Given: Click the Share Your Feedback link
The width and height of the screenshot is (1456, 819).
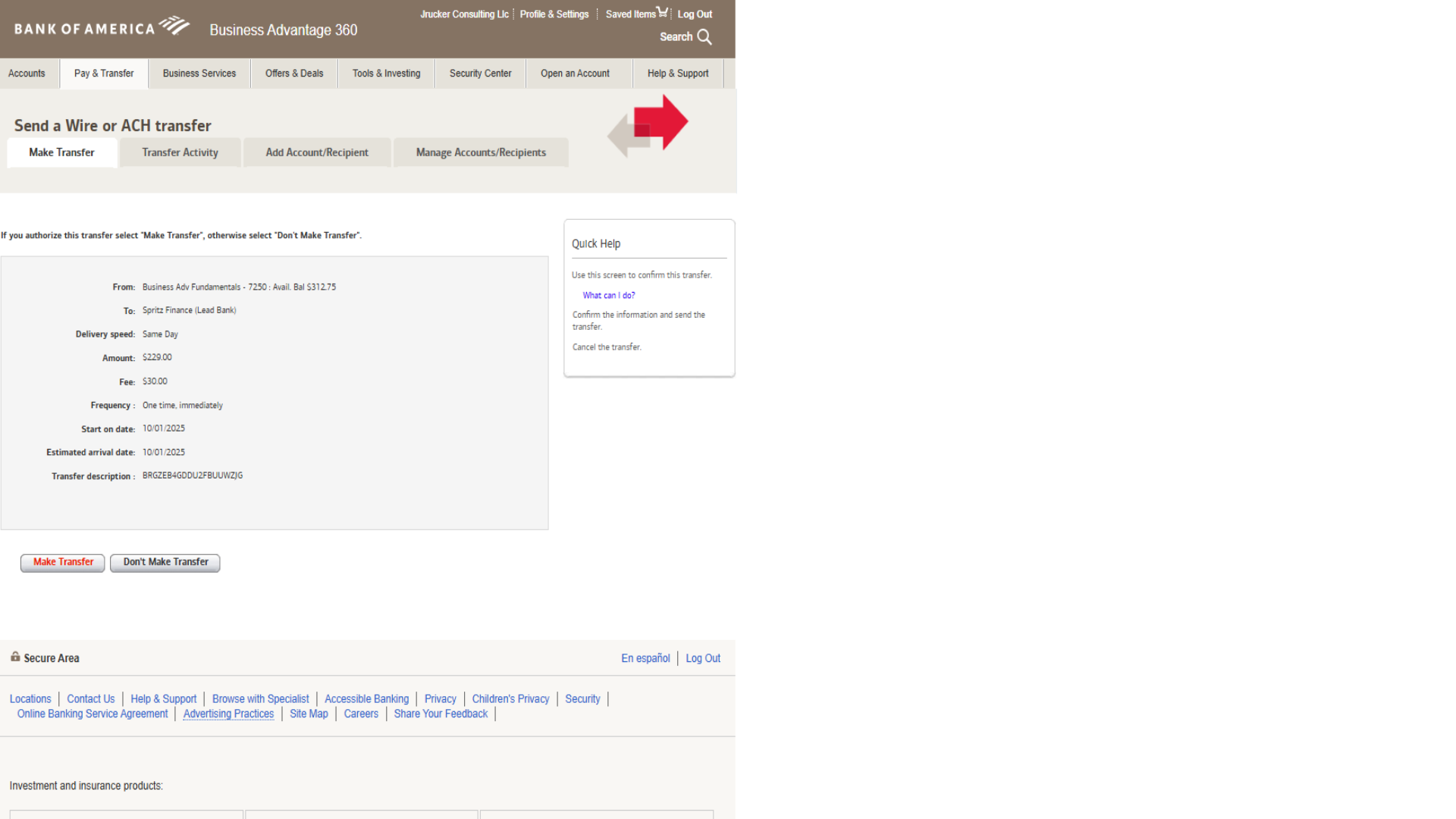Looking at the screenshot, I should tap(441, 714).
